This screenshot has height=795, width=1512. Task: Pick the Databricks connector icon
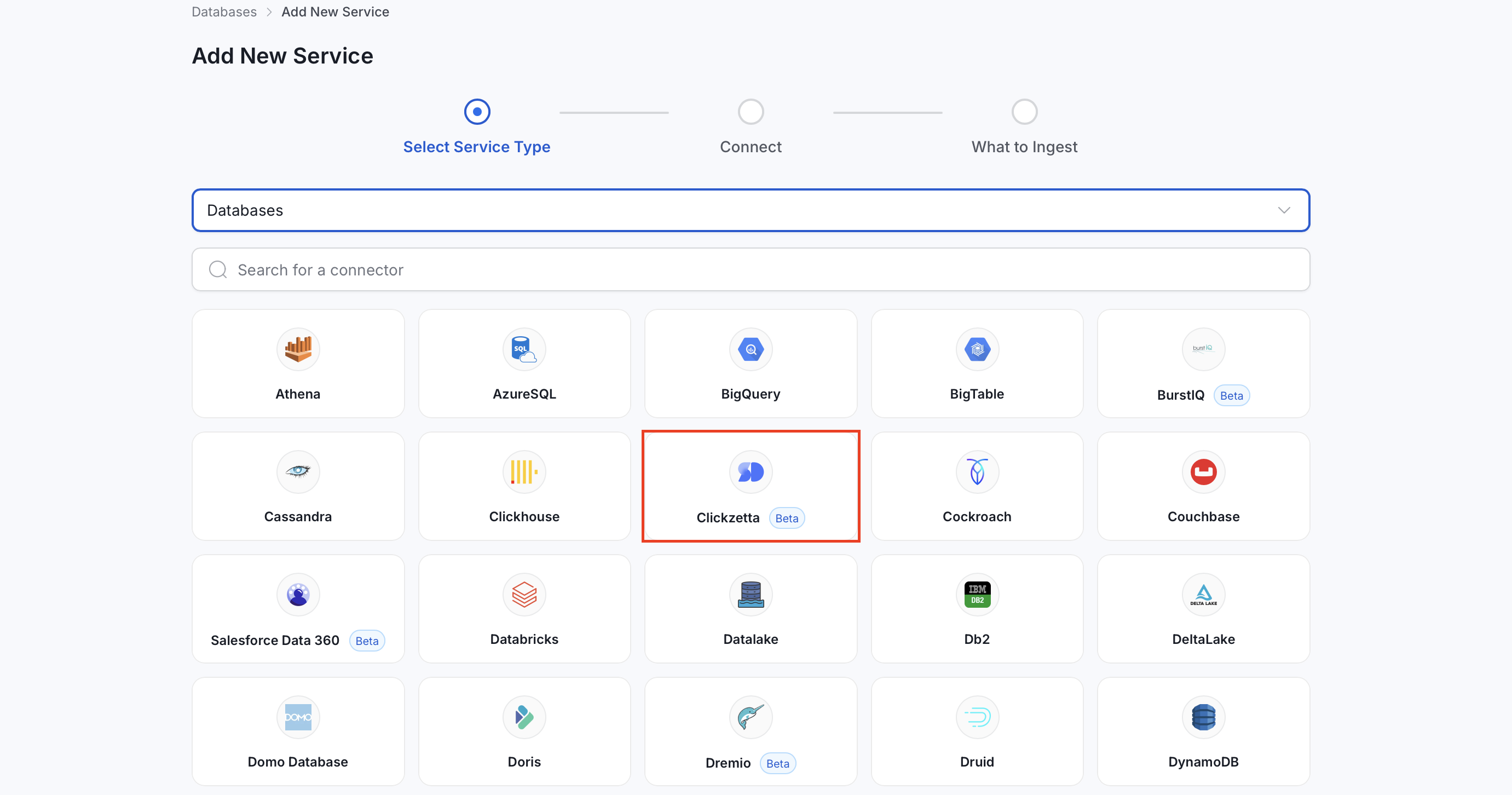coord(524,595)
